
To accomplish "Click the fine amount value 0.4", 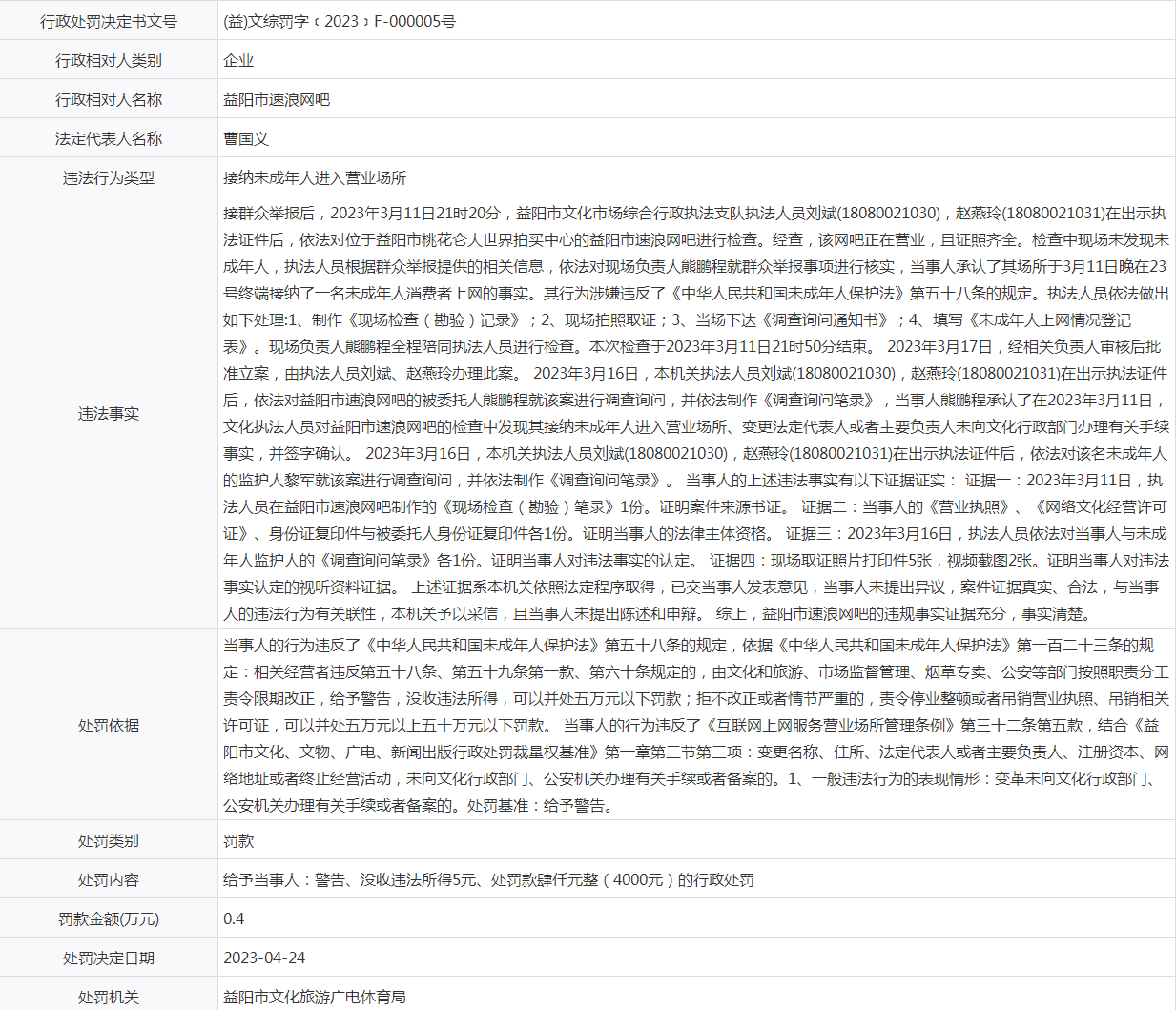I will tap(234, 918).
